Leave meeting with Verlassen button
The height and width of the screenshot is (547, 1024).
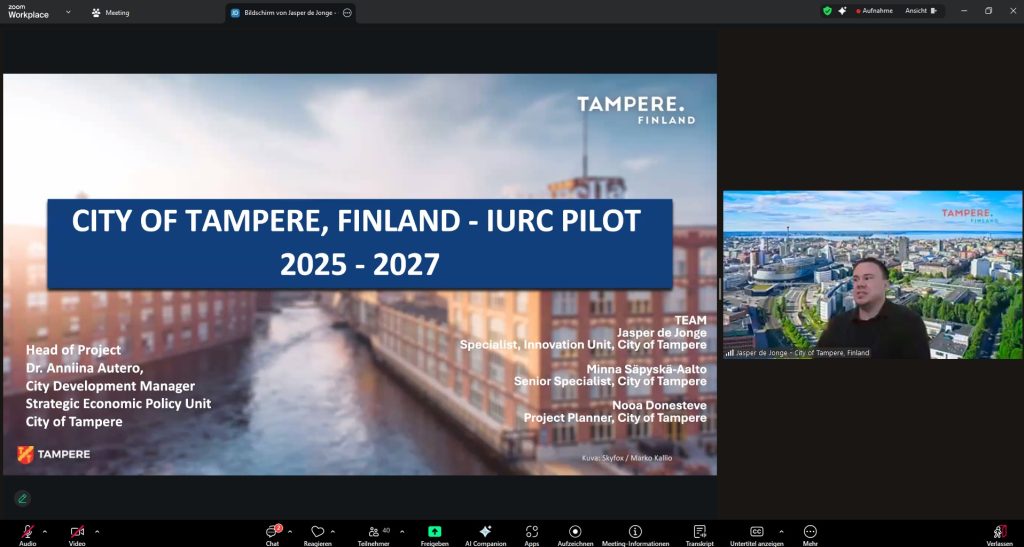[x=999, y=532]
